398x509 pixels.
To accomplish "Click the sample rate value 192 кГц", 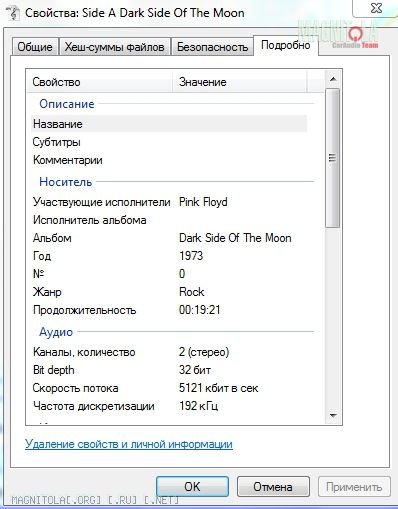I will coord(199,406).
